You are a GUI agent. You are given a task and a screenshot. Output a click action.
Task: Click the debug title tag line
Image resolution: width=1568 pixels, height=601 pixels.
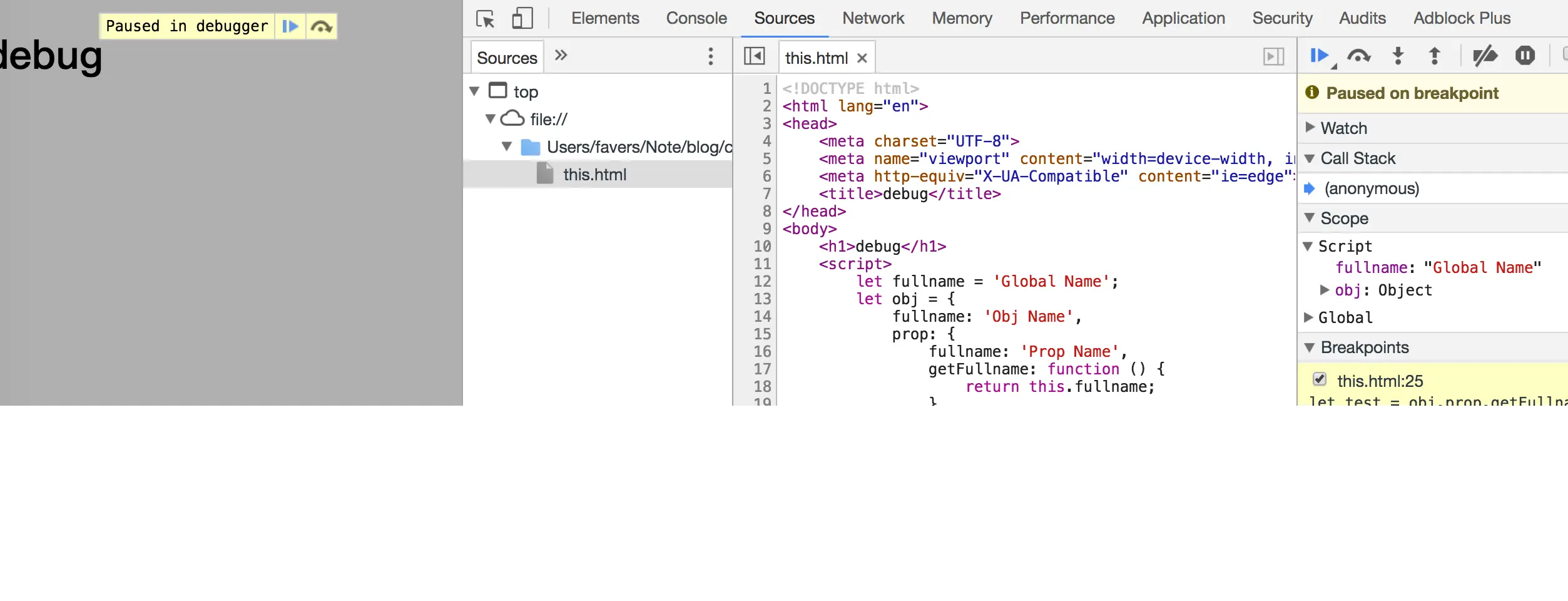click(910, 194)
